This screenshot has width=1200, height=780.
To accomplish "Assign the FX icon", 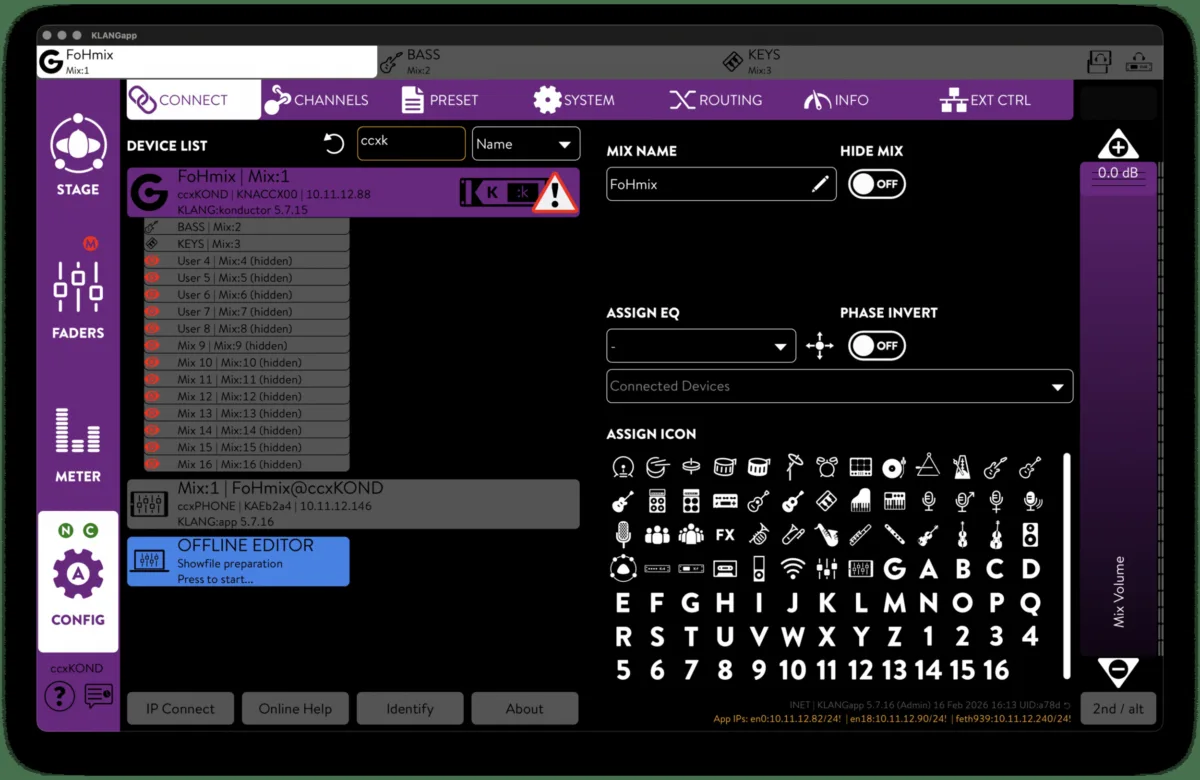I will (x=725, y=535).
